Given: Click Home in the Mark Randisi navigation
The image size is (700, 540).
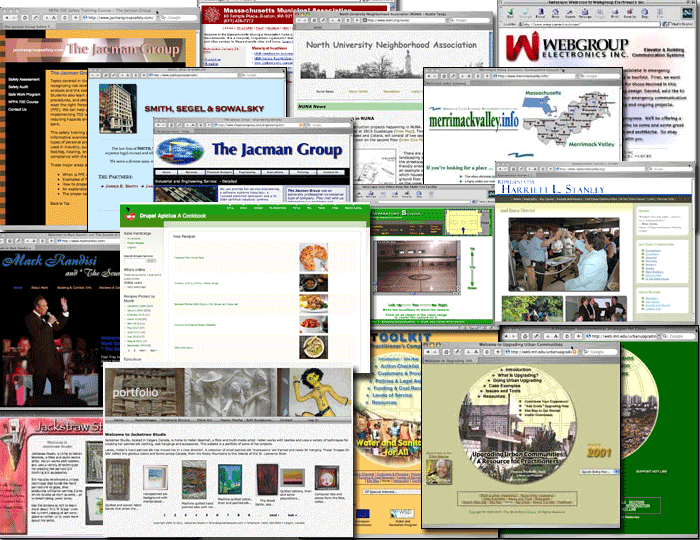Looking at the screenshot, I should click(17, 288).
